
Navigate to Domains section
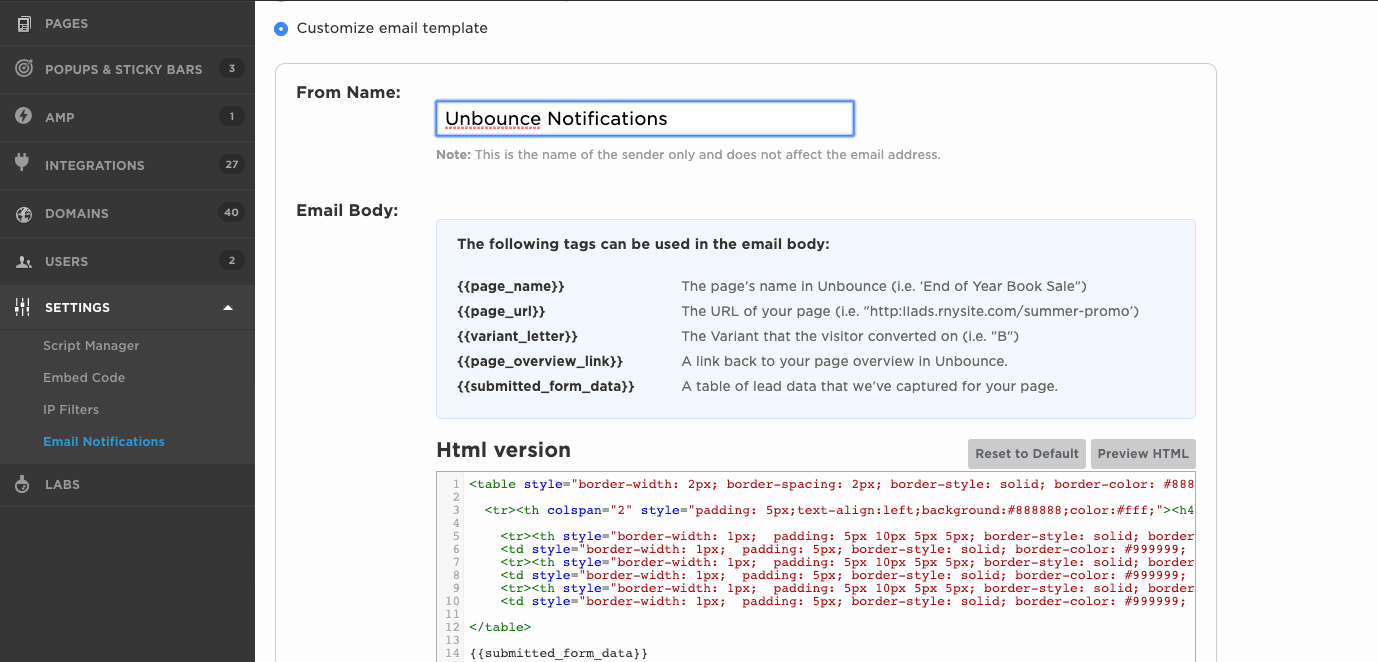[127, 213]
